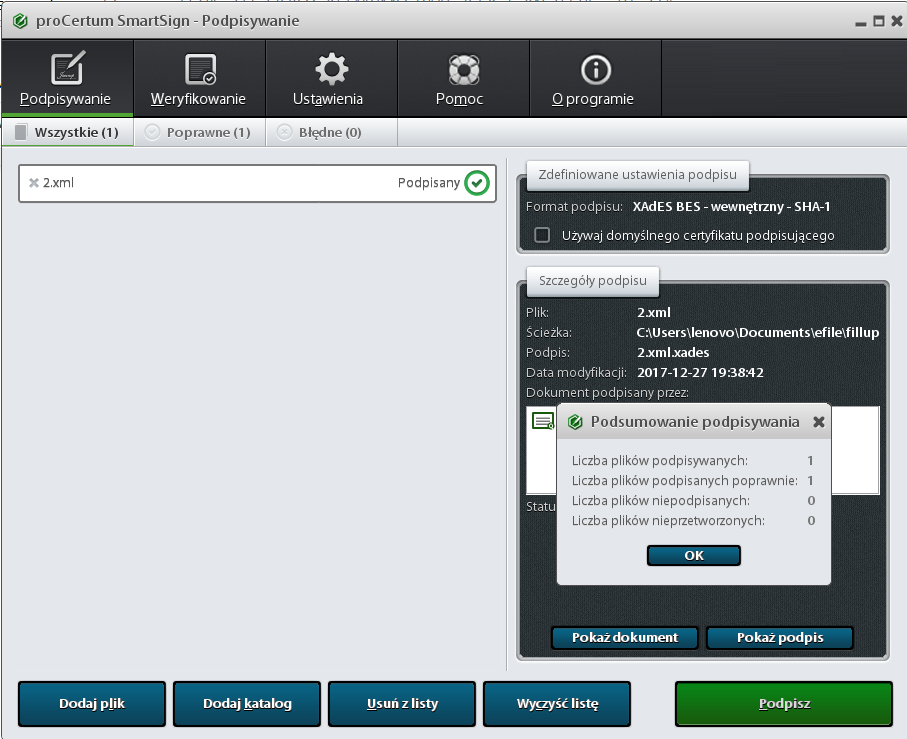This screenshot has height=739, width=907.
Task: Click the signature file name 2.xml.xades
Action: pyautogui.click(x=673, y=352)
